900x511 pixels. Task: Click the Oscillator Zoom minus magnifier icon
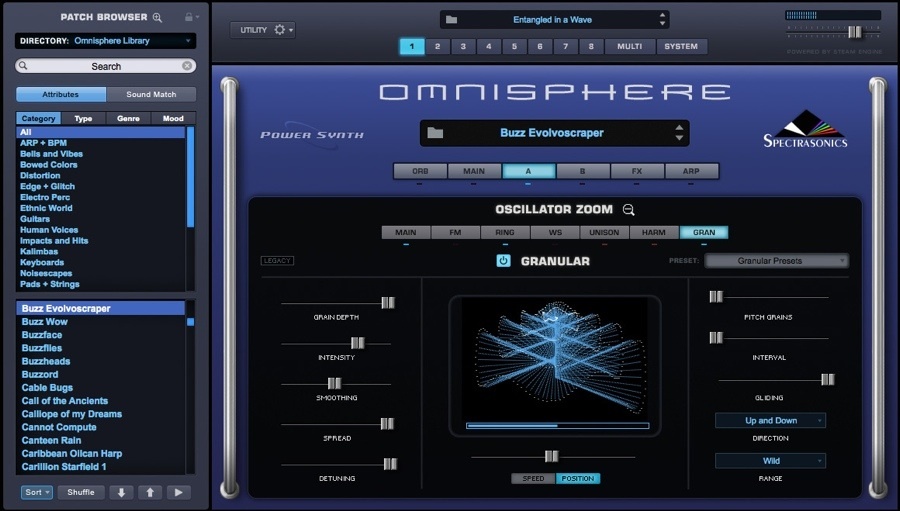pyautogui.click(x=629, y=210)
